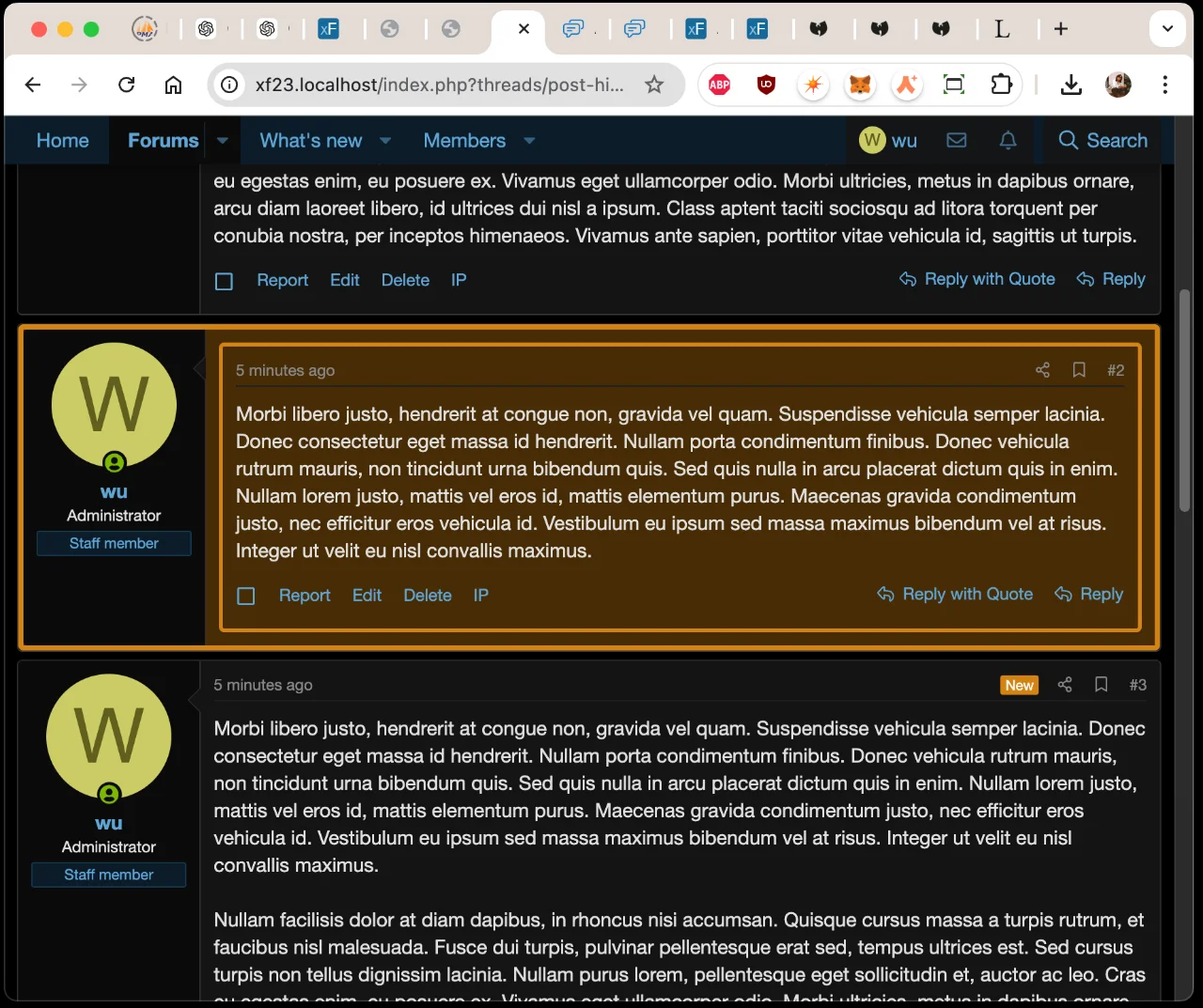This screenshot has height=1008, width=1203.
Task: Open the MetaMask browser extension icon
Action: (860, 85)
